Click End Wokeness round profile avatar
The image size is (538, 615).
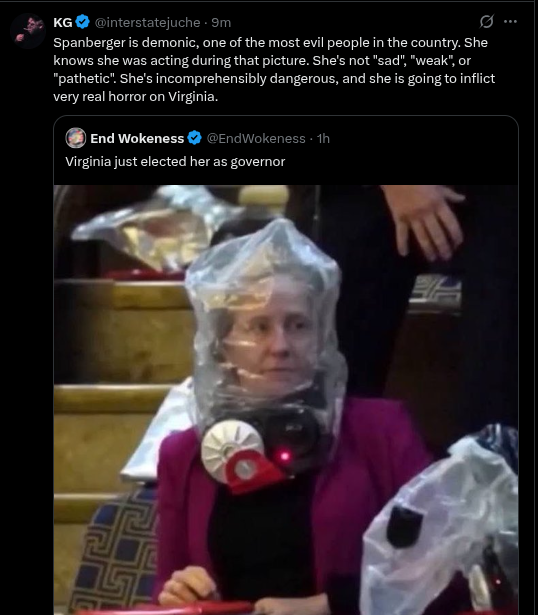[x=76, y=138]
